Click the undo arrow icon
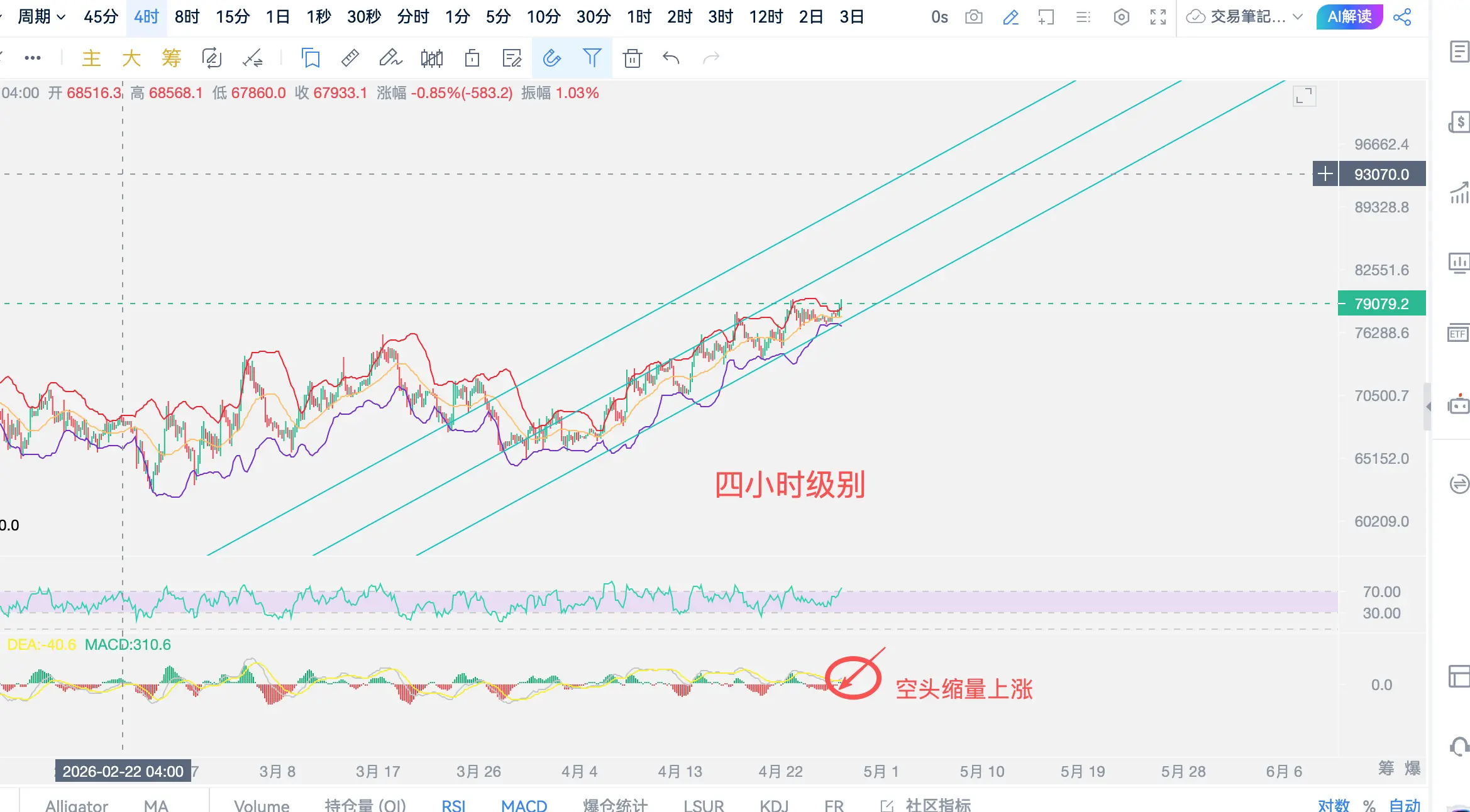Image resolution: width=1470 pixels, height=812 pixels. (671, 58)
